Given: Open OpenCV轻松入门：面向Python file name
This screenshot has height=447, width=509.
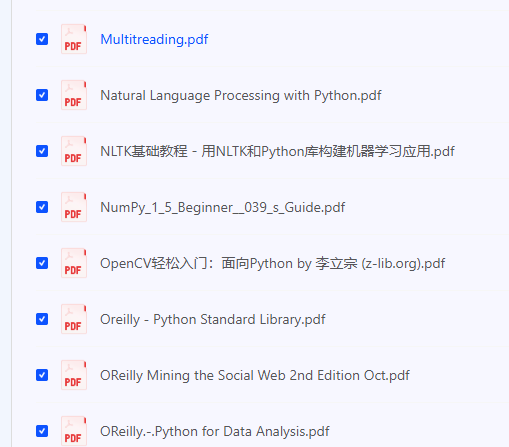Looking at the screenshot, I should [x=273, y=263].
